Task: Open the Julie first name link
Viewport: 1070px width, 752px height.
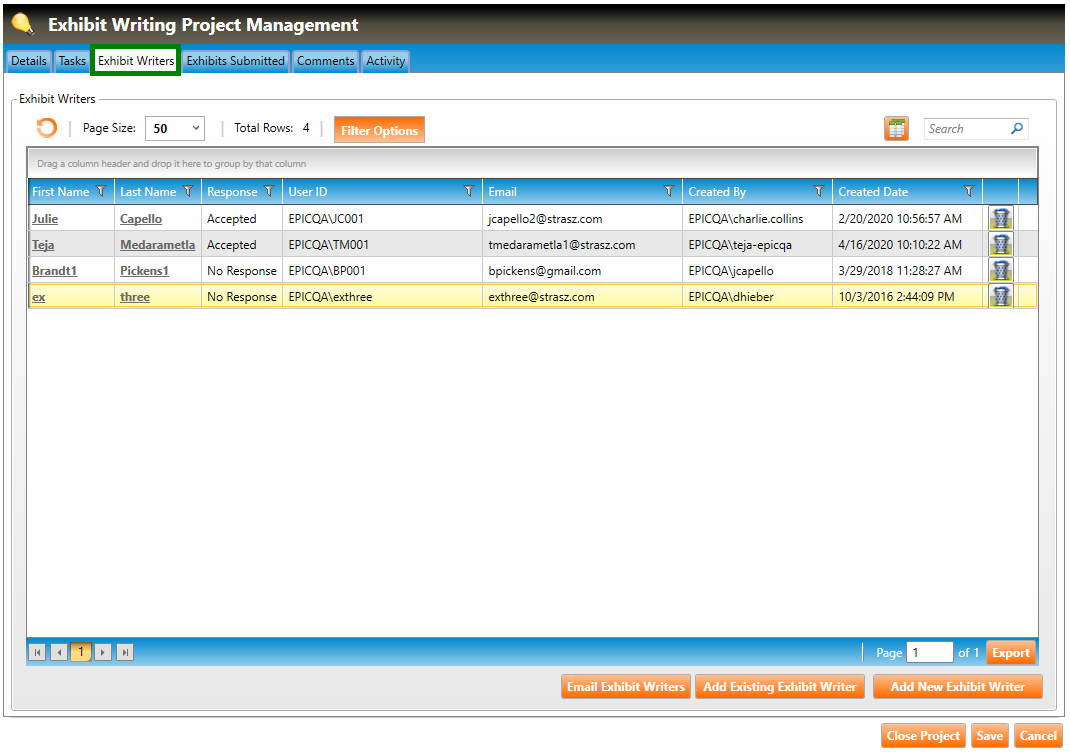Action: (45, 219)
